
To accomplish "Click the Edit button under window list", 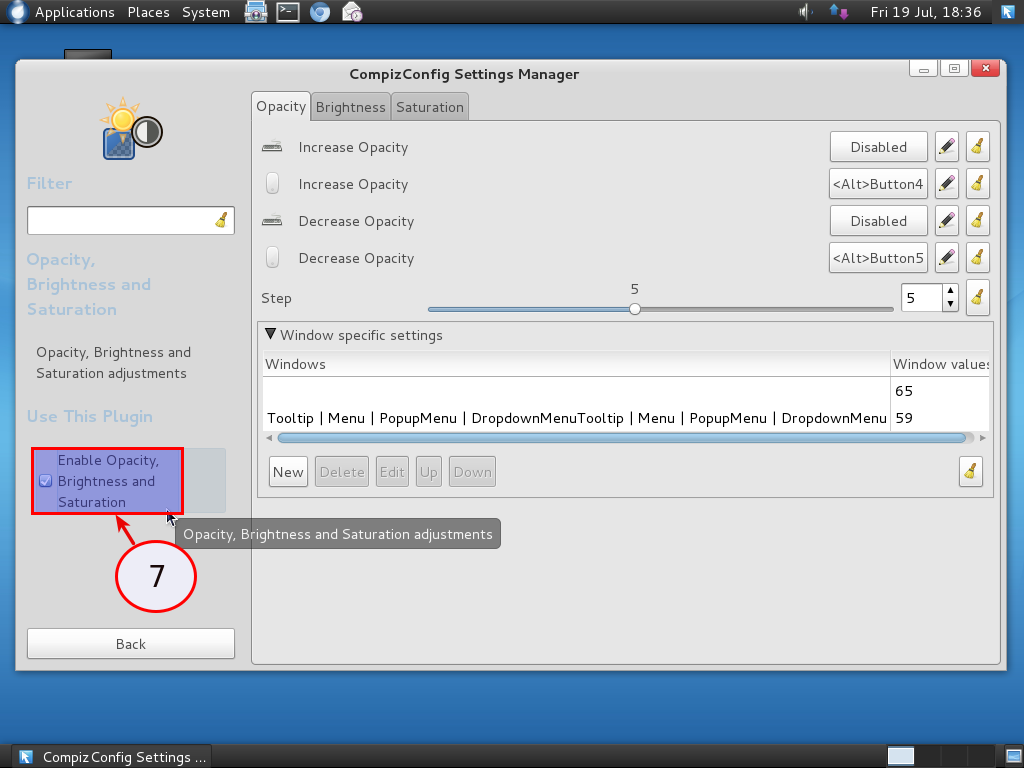I will click(x=392, y=472).
